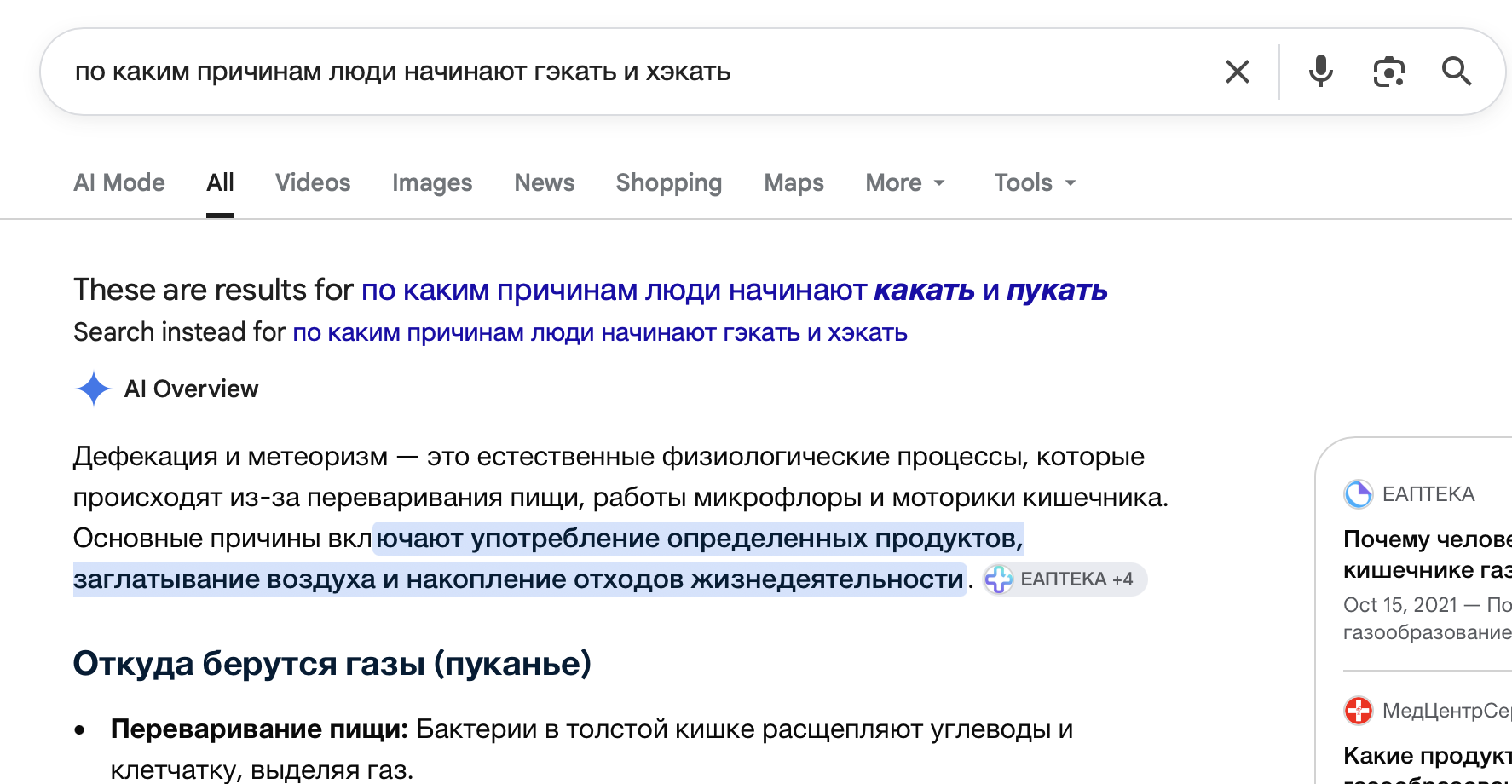The image size is (1512, 784).
Task: Click ЕАПТЕКА source name in sidebar card
Action: tap(1428, 494)
